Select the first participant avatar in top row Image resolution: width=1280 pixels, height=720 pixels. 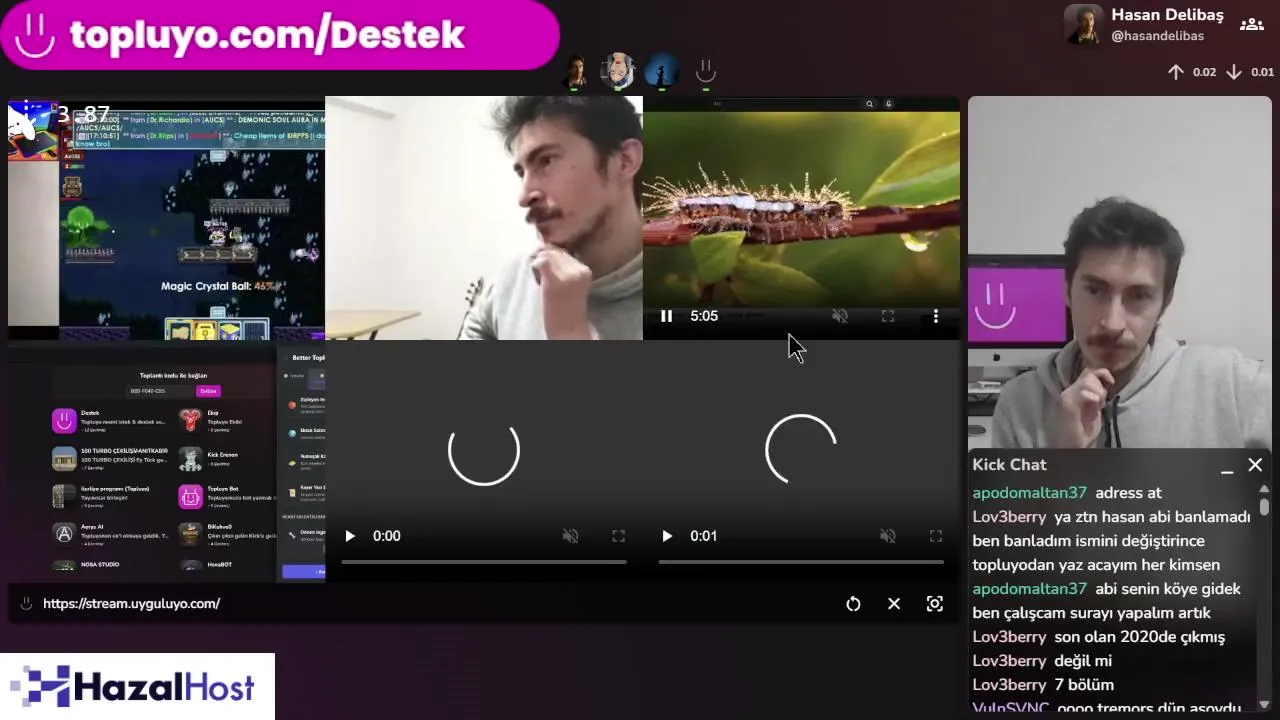click(575, 71)
